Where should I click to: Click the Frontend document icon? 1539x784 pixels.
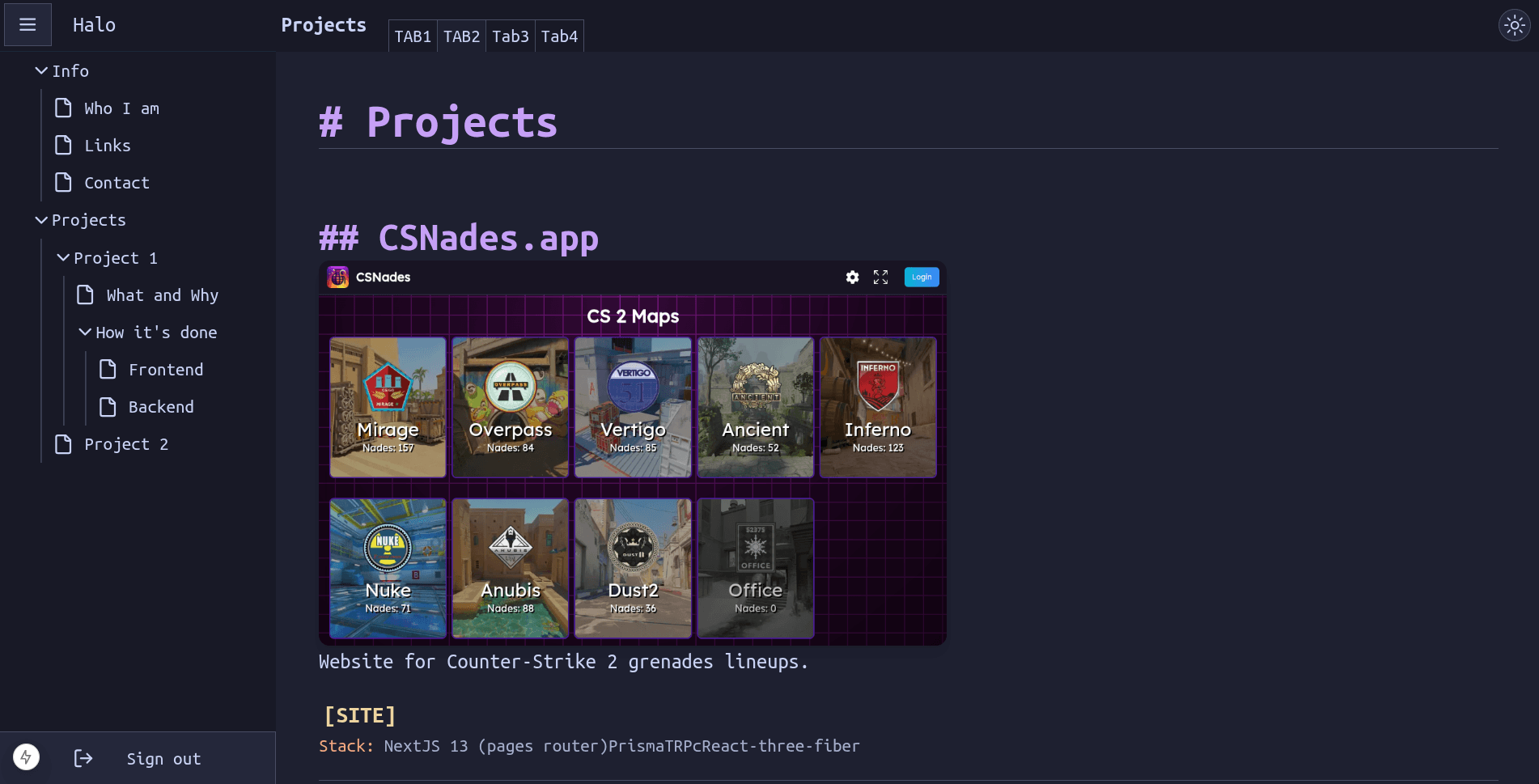pos(108,370)
